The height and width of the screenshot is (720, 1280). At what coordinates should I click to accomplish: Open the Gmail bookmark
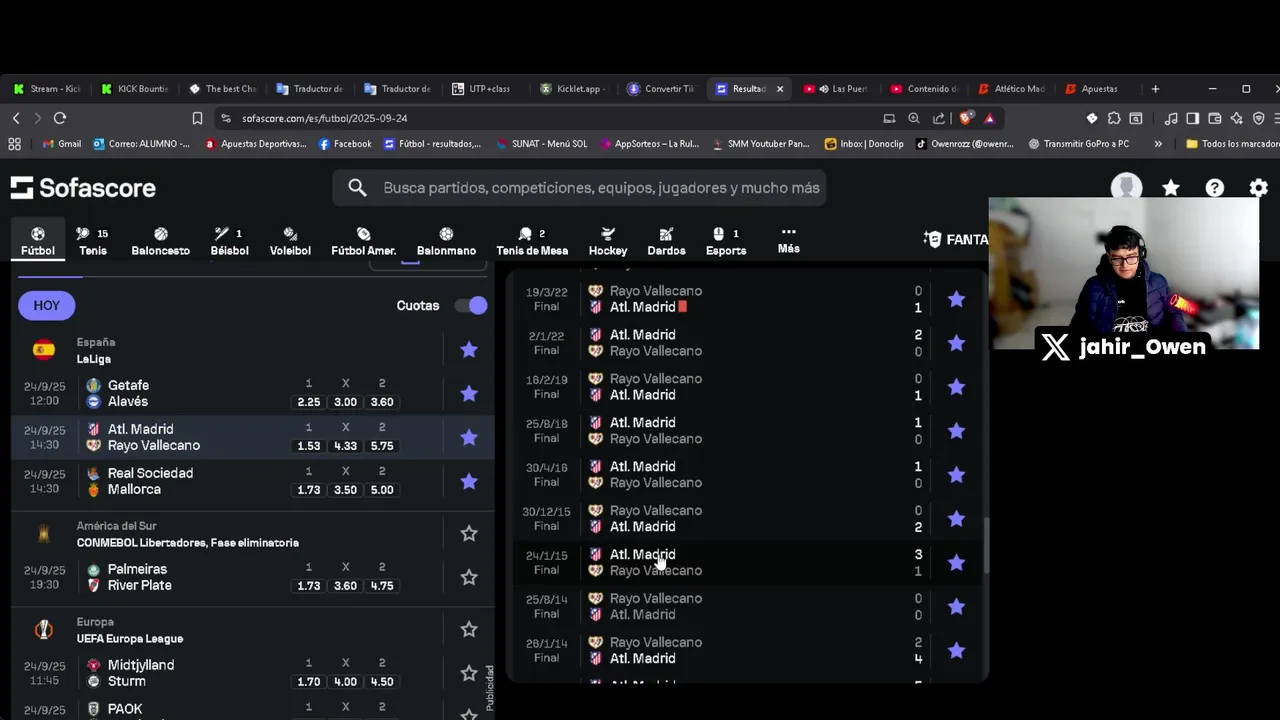pos(61,144)
